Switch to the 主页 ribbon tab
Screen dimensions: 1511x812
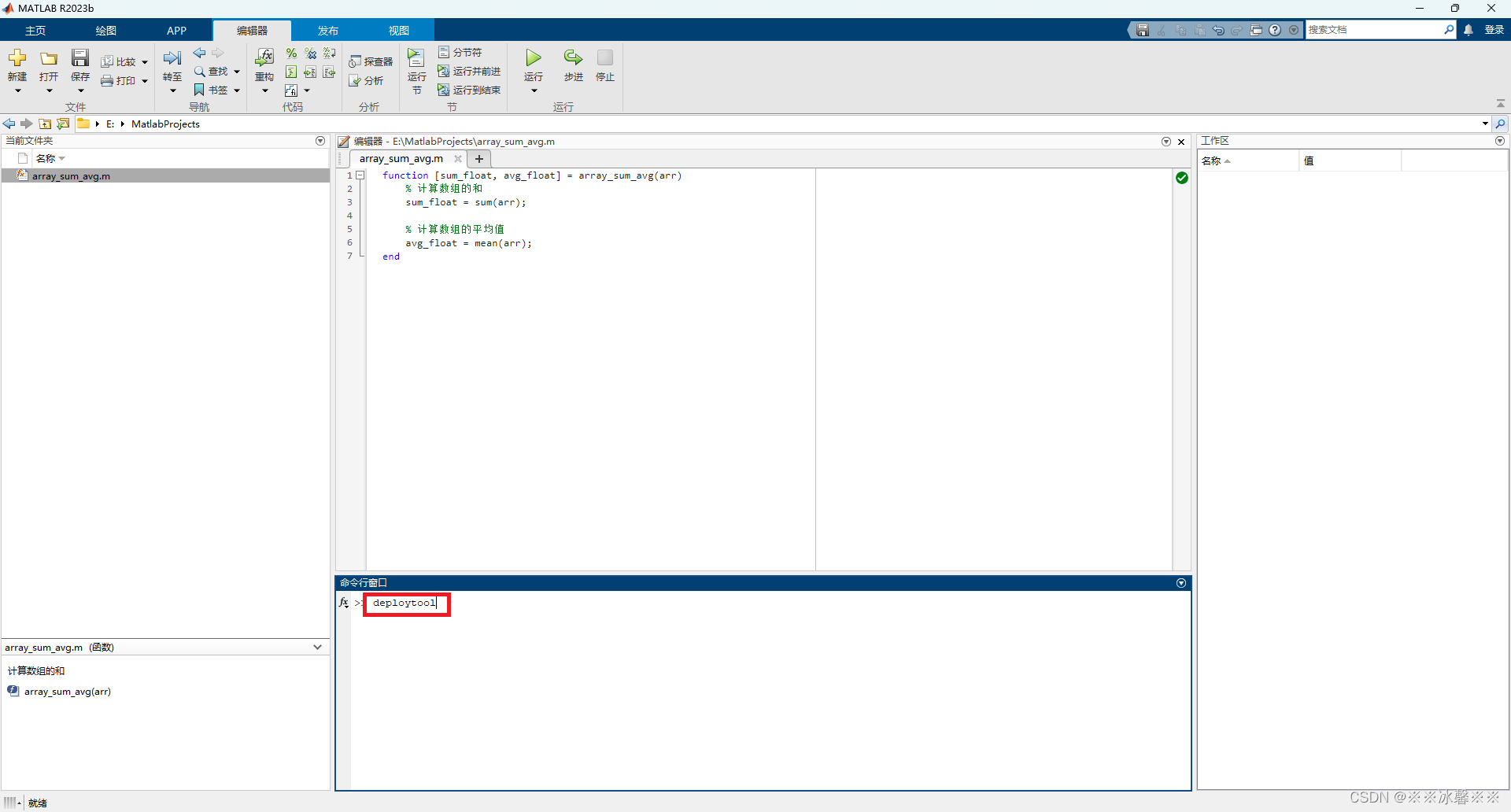click(x=35, y=30)
